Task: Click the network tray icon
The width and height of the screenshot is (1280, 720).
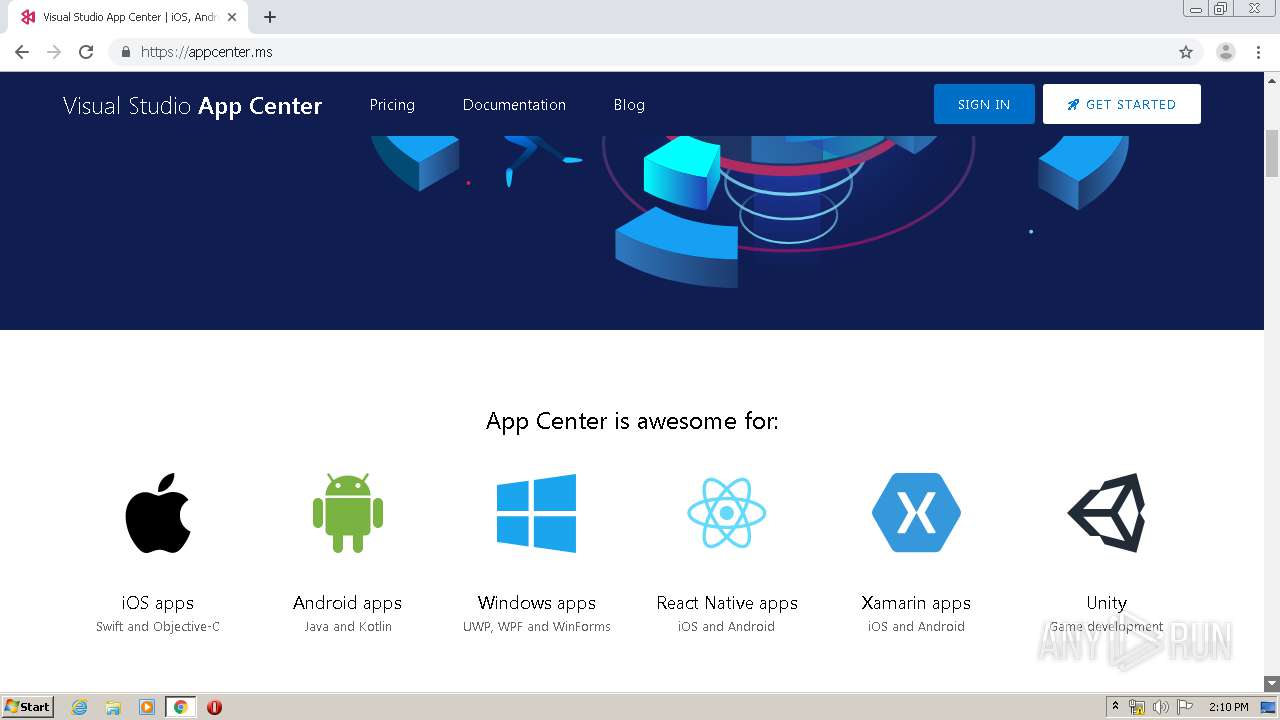Action: pos(1137,707)
